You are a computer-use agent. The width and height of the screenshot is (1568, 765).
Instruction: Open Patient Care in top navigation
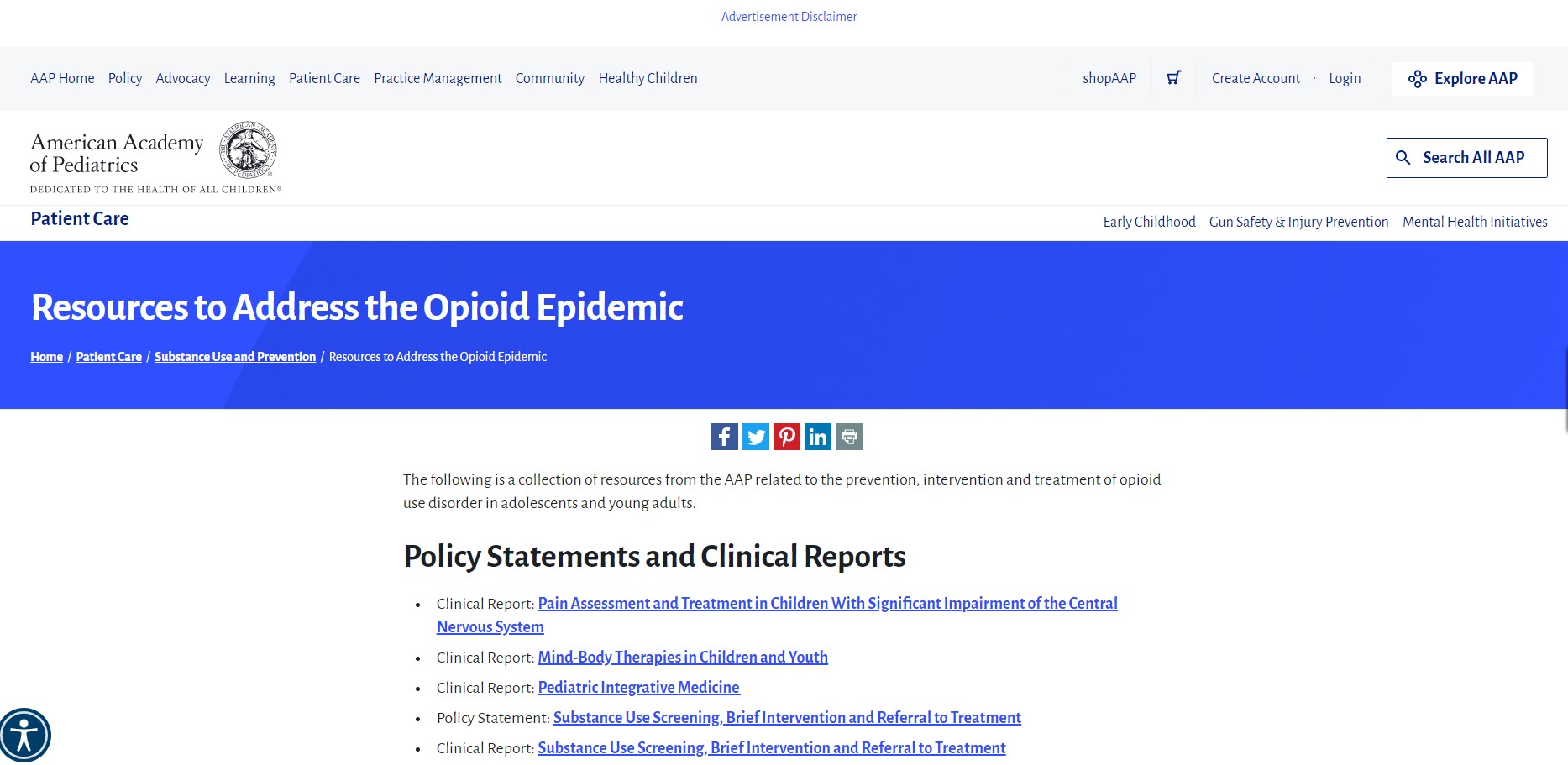coord(324,78)
